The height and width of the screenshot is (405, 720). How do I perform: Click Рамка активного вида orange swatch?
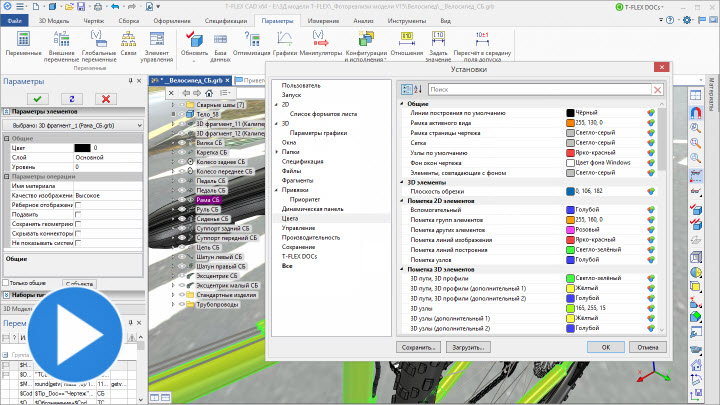pyautogui.click(x=570, y=123)
